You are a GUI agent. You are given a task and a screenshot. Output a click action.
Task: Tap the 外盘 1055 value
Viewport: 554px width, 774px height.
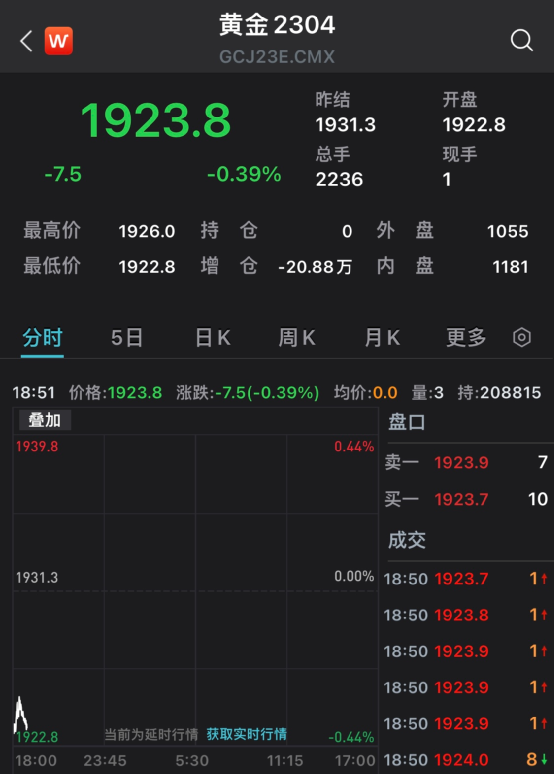[x=508, y=232]
